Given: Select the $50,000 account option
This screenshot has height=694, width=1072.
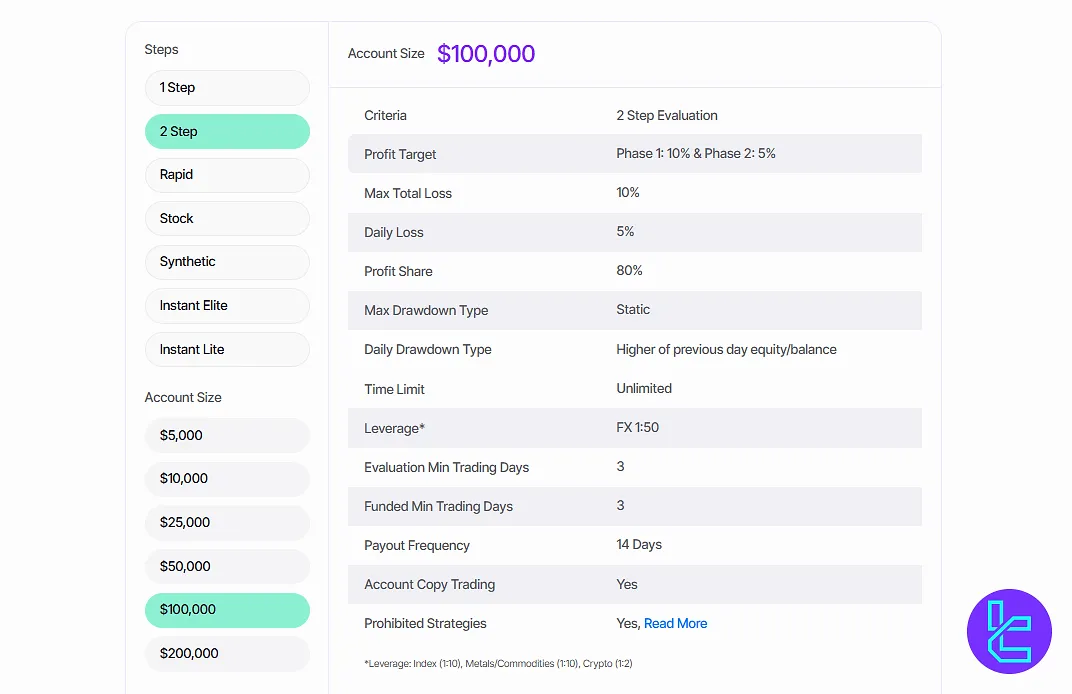Looking at the screenshot, I should pos(227,566).
